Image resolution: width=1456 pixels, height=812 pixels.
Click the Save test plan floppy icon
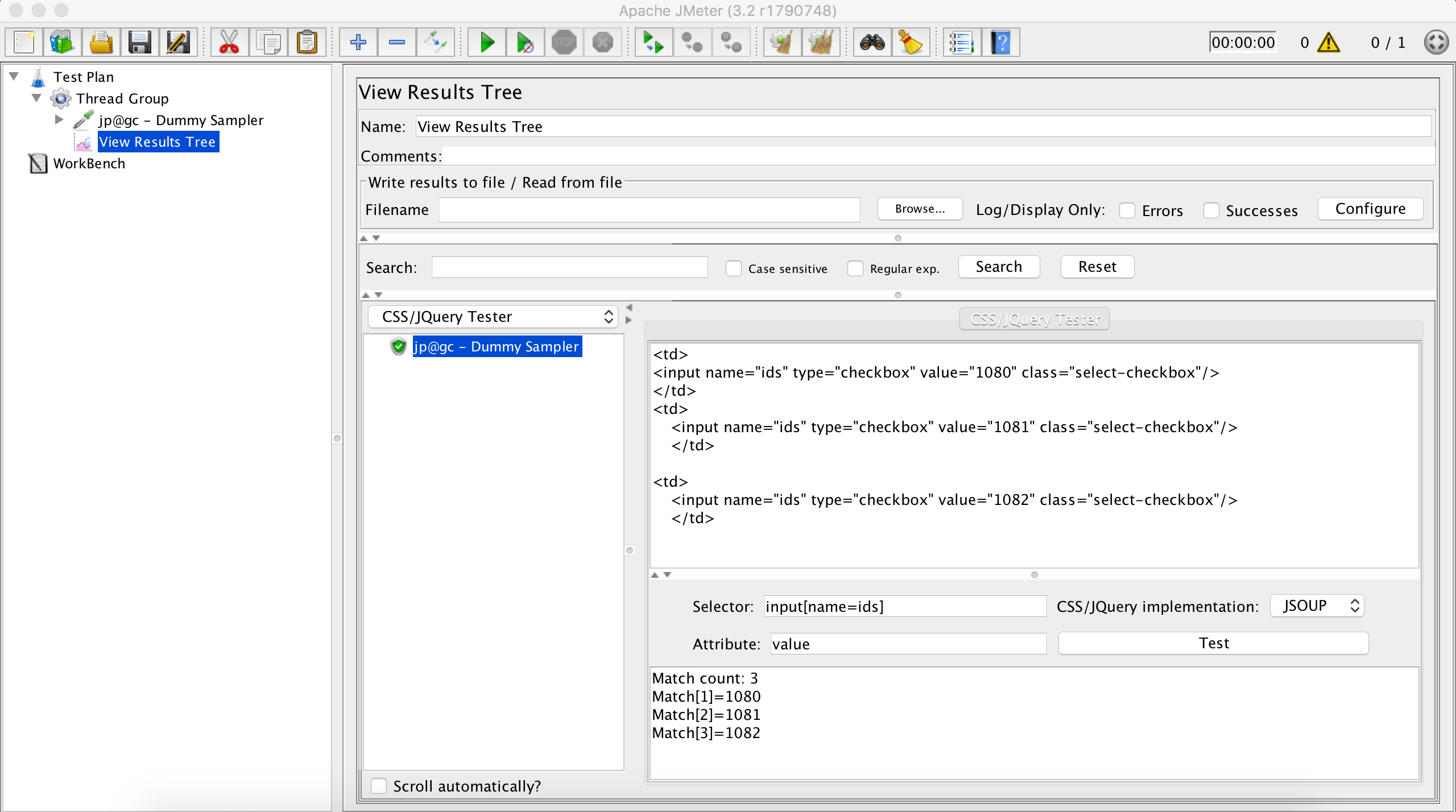139,43
